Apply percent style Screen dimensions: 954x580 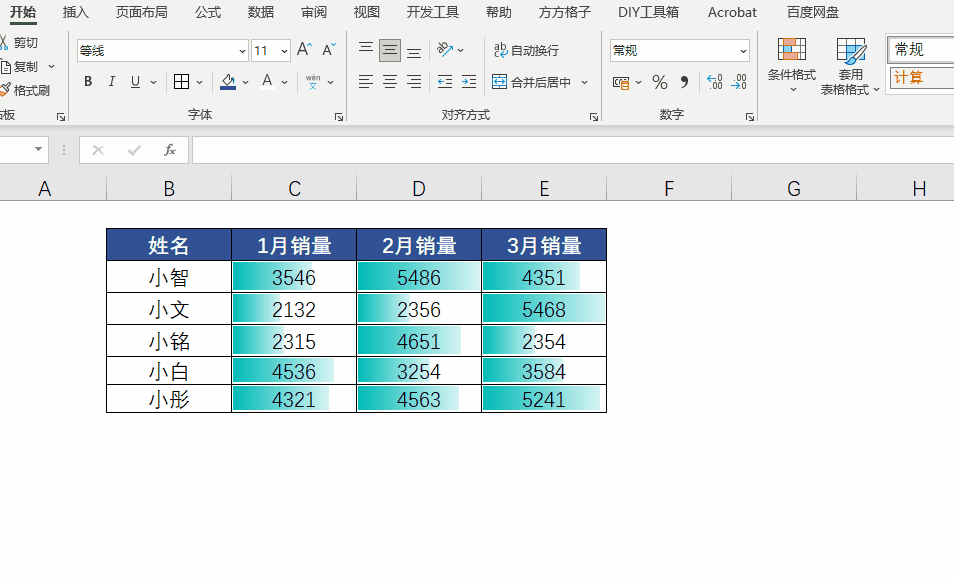coord(660,82)
